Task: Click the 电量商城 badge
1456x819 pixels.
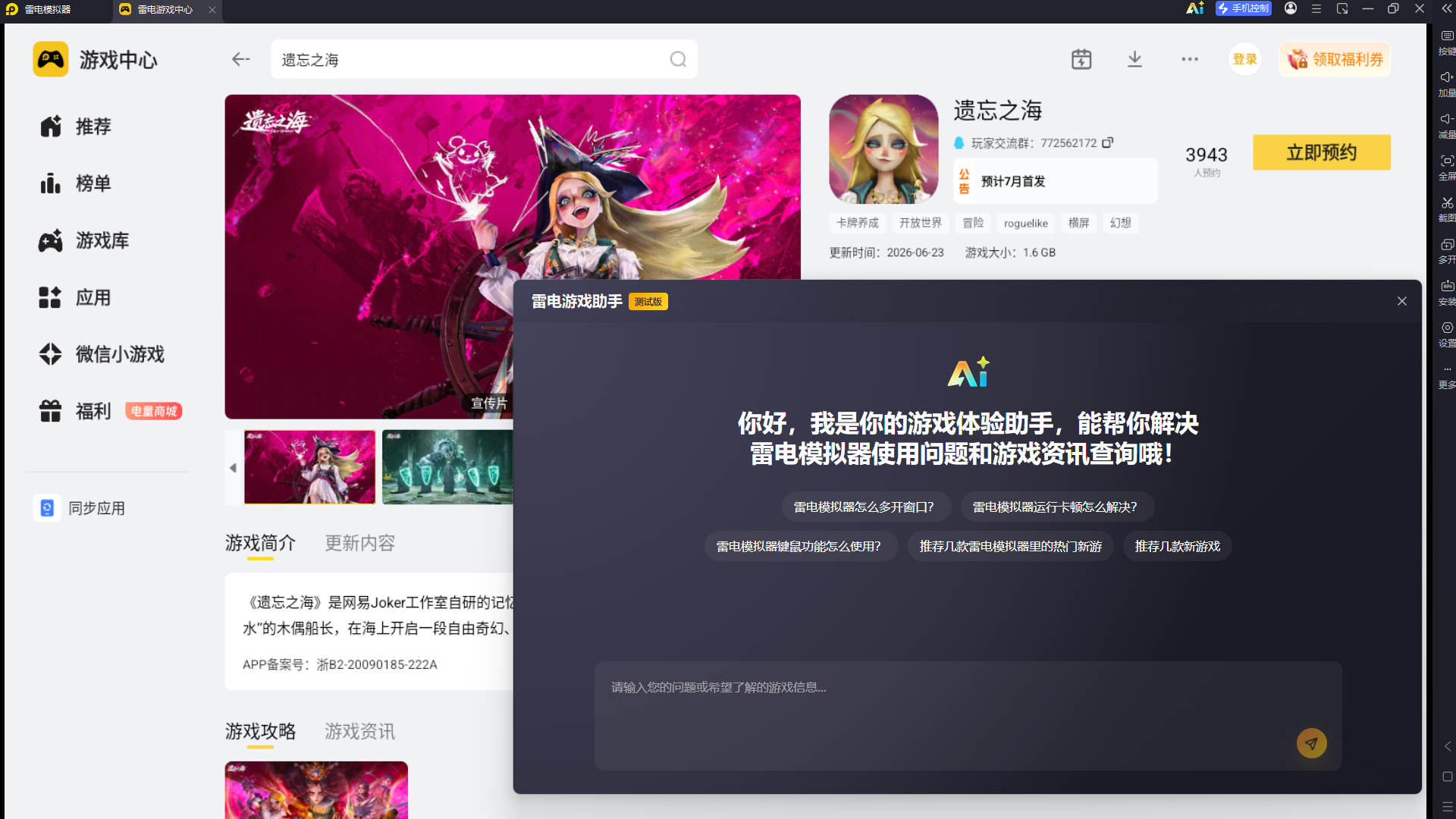Action: coord(153,411)
